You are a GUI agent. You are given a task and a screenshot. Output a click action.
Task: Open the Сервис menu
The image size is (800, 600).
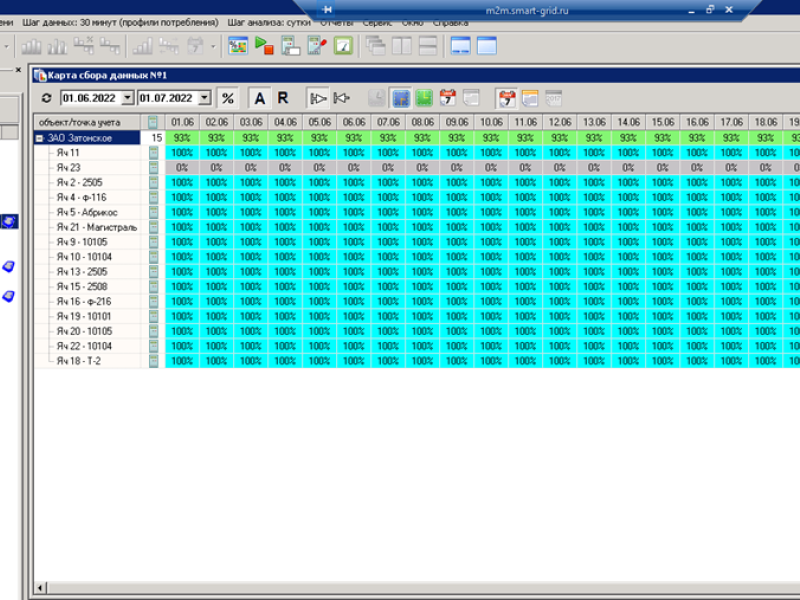378,22
